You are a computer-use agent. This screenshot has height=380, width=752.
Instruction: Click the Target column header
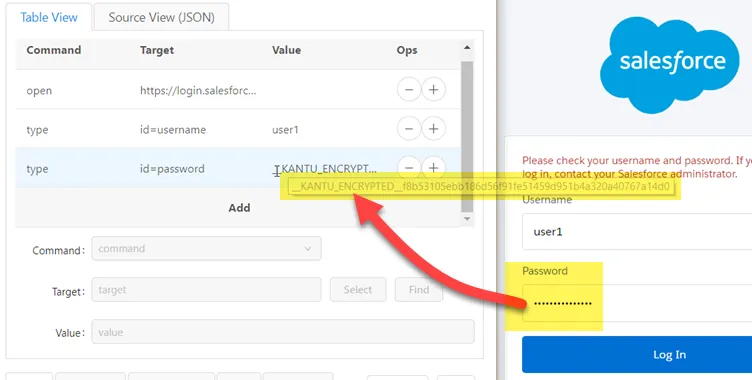pos(157,50)
